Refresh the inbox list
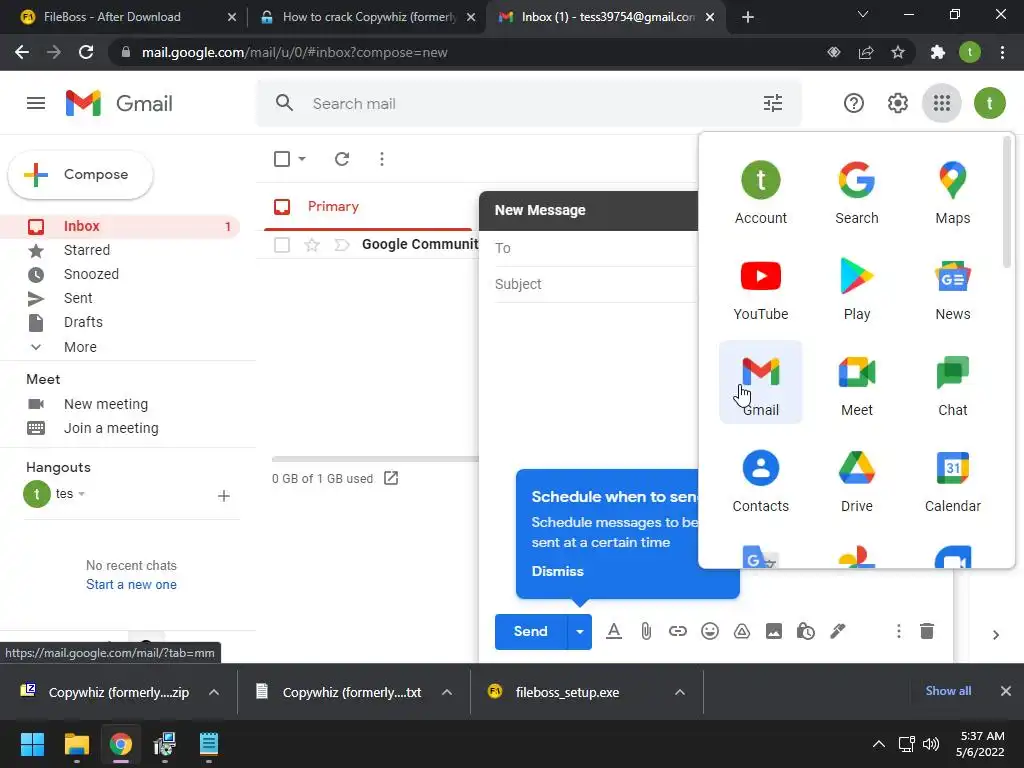 pos(342,159)
